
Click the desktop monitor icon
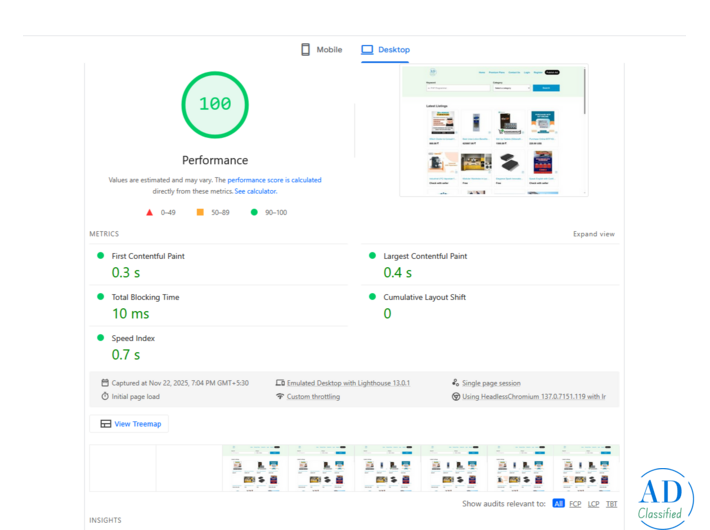point(367,49)
